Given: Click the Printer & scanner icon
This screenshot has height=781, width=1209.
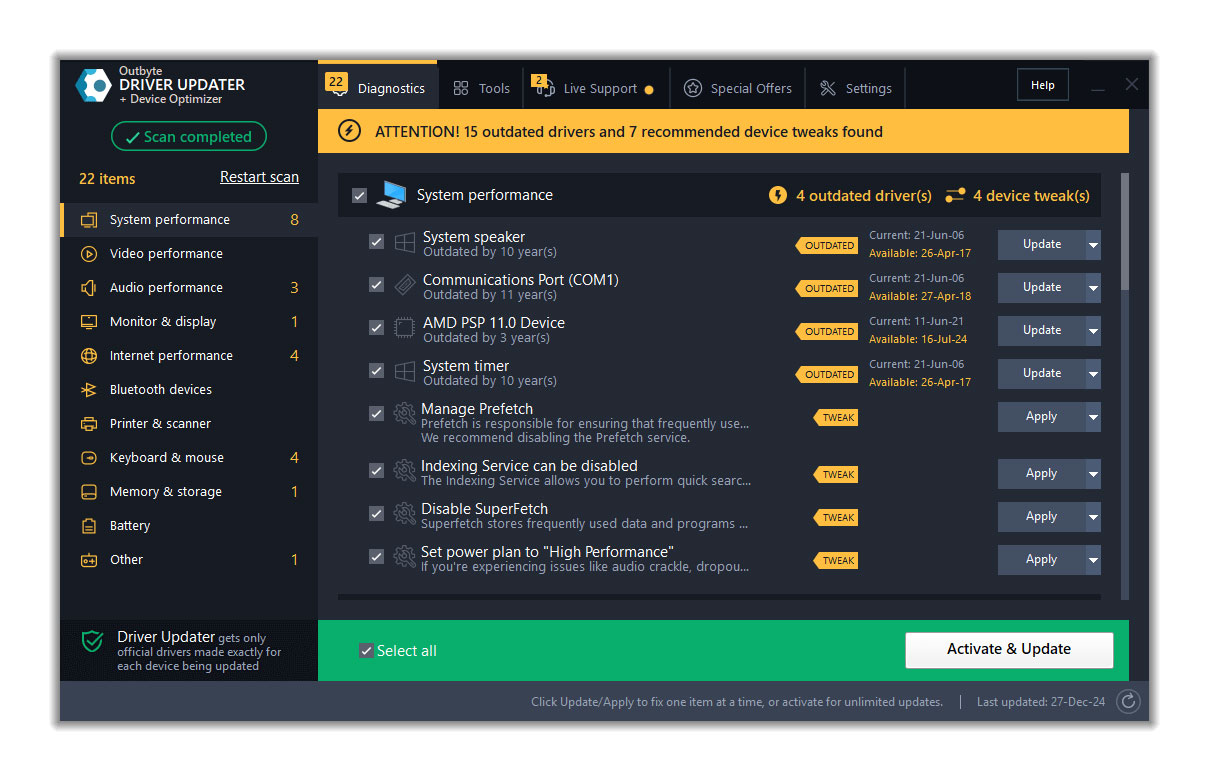Looking at the screenshot, I should tap(89, 424).
